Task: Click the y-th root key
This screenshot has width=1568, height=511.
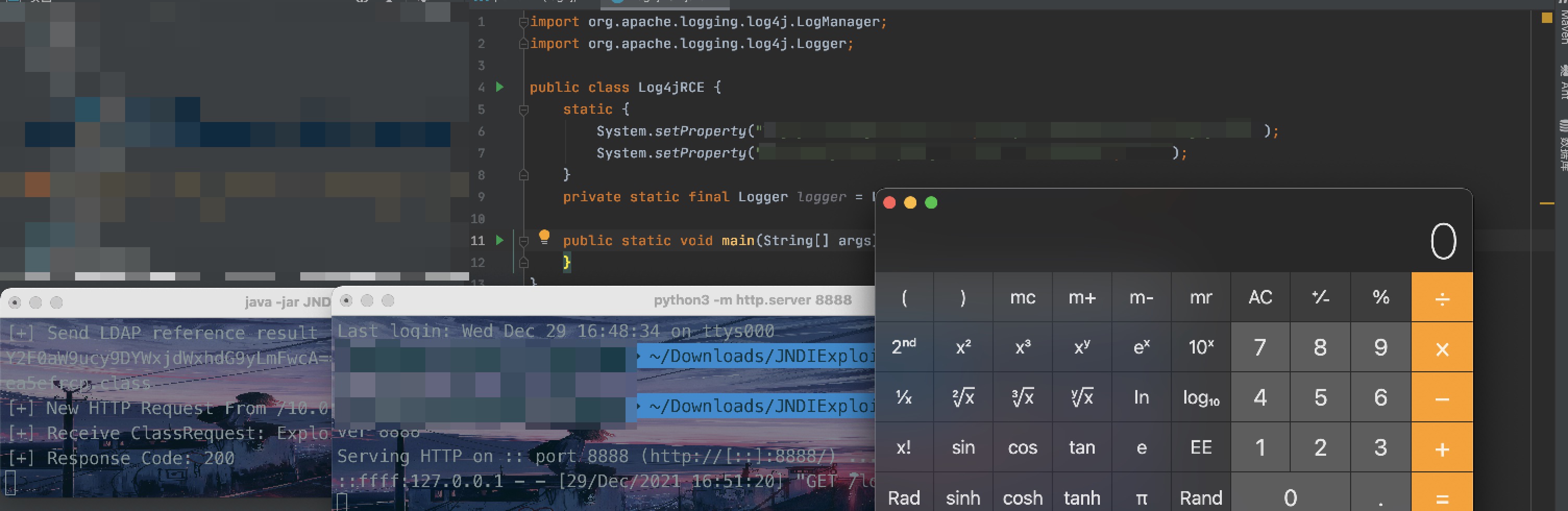Action: (1082, 397)
